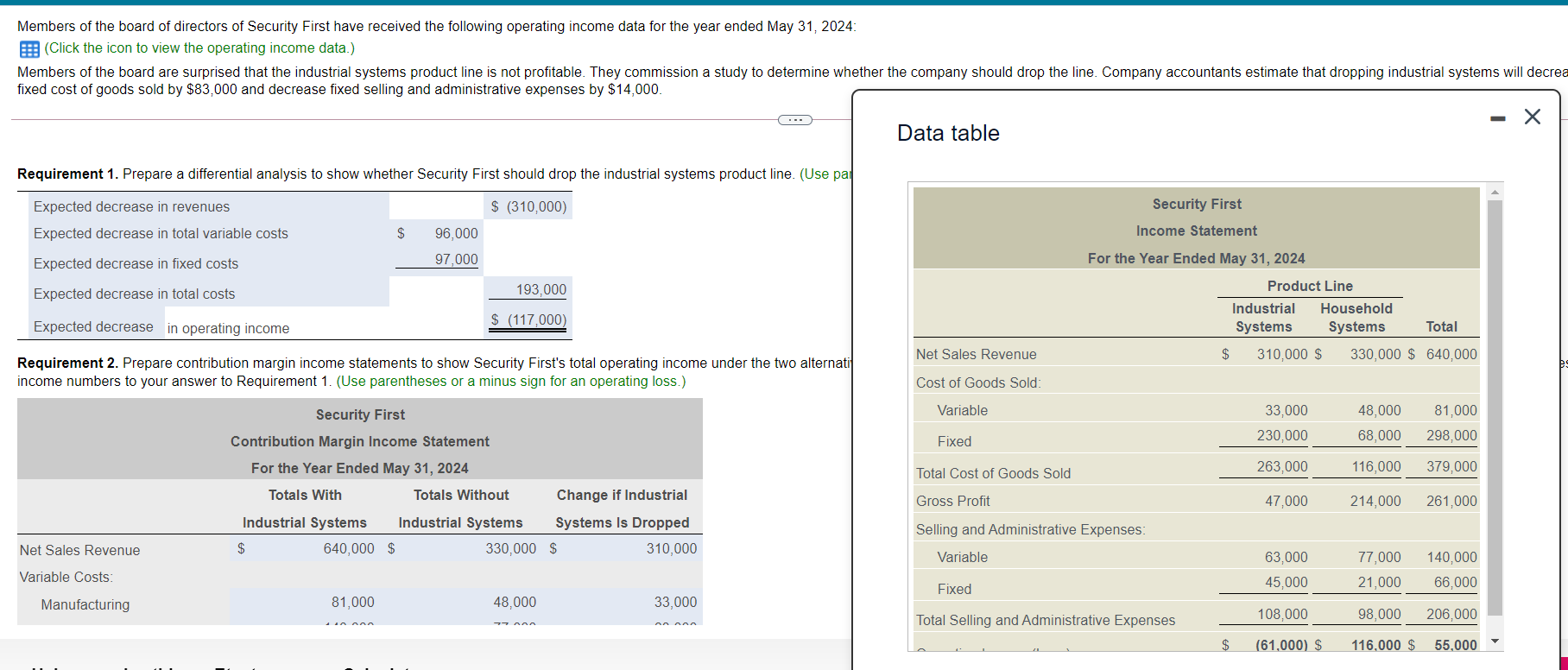The width and height of the screenshot is (1568, 670).
Task: Click the 'Requirement 2.' heading text
Action: pyautogui.click(x=67, y=363)
